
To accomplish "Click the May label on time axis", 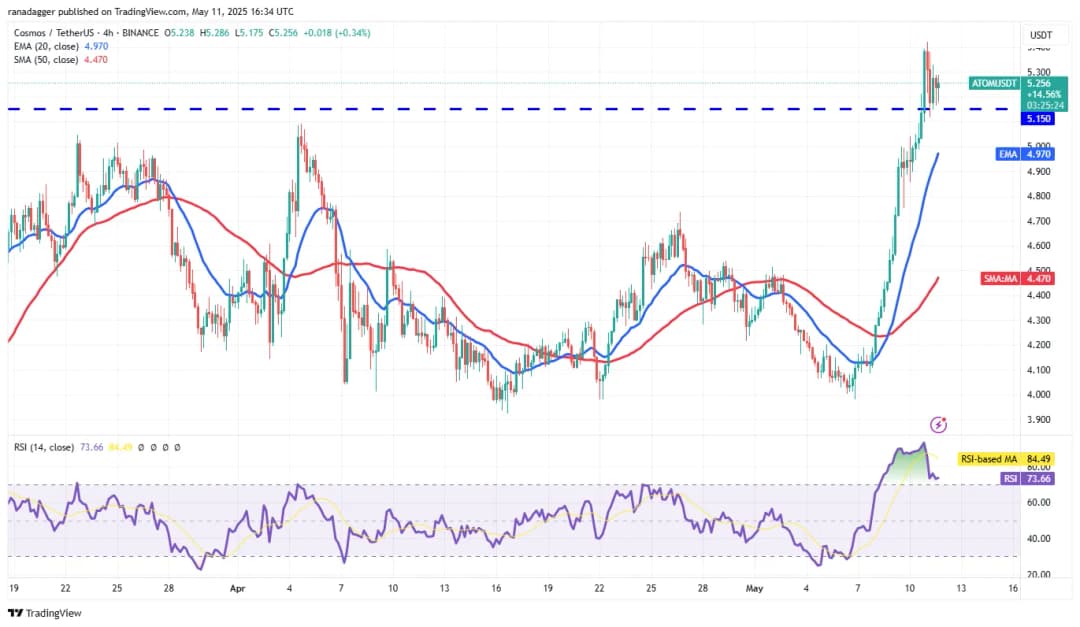I will 757,589.
